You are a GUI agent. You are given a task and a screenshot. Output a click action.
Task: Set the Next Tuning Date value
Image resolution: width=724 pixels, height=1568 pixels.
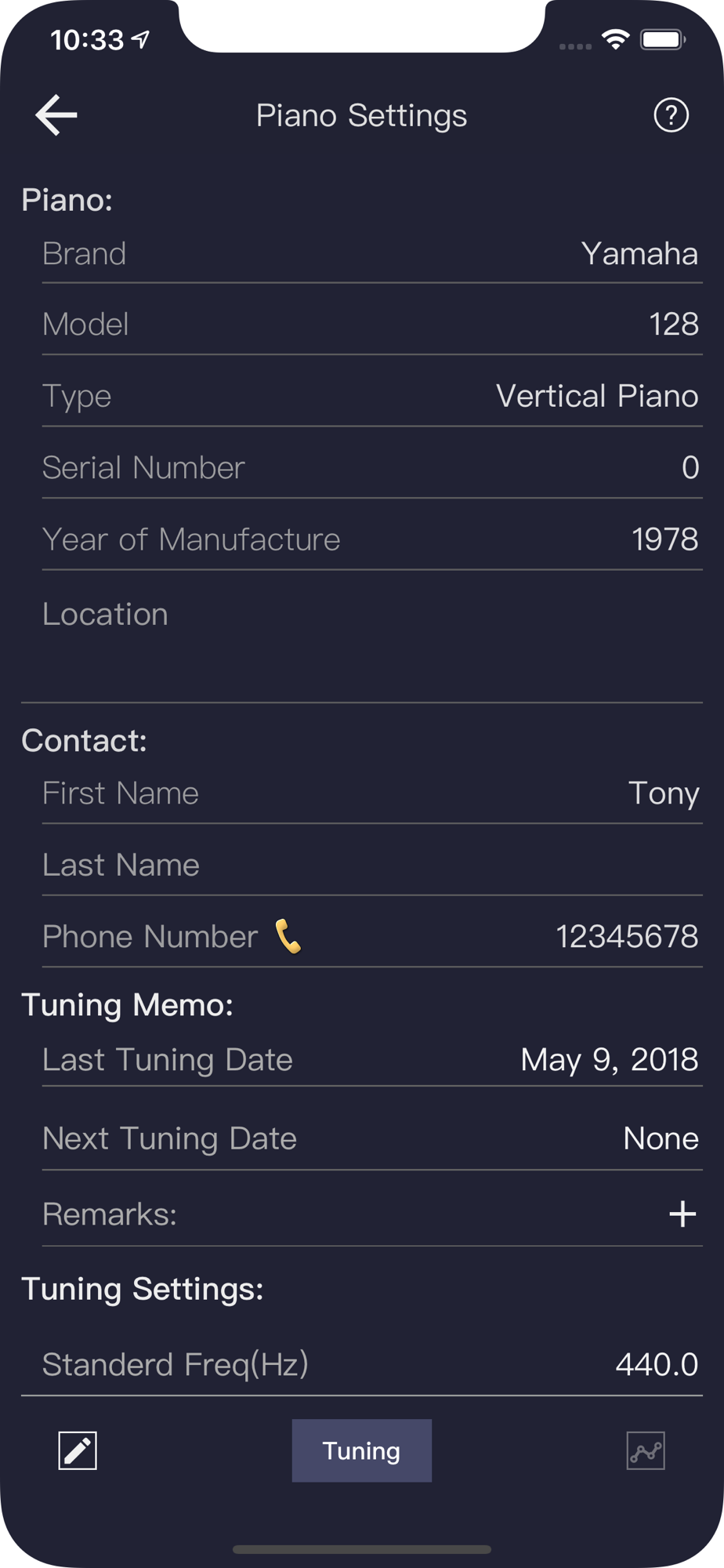(660, 1138)
